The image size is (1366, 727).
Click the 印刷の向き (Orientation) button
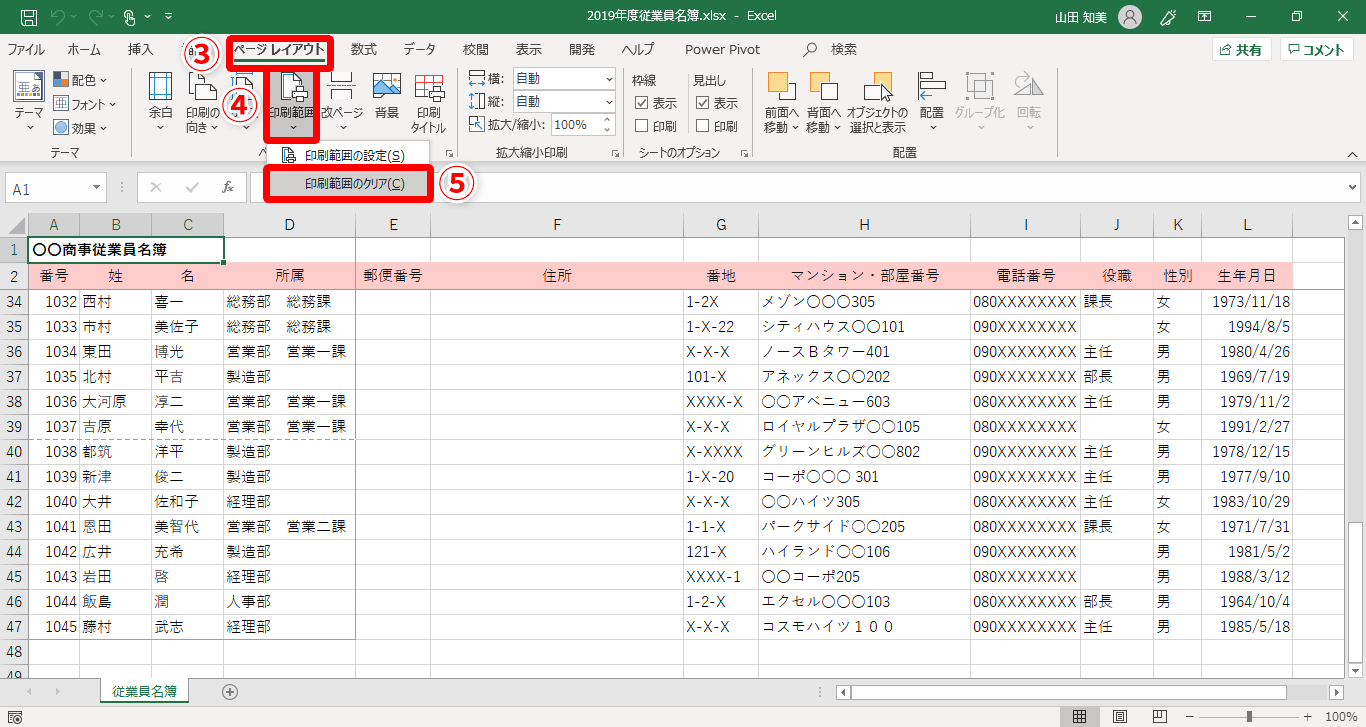pos(203,102)
